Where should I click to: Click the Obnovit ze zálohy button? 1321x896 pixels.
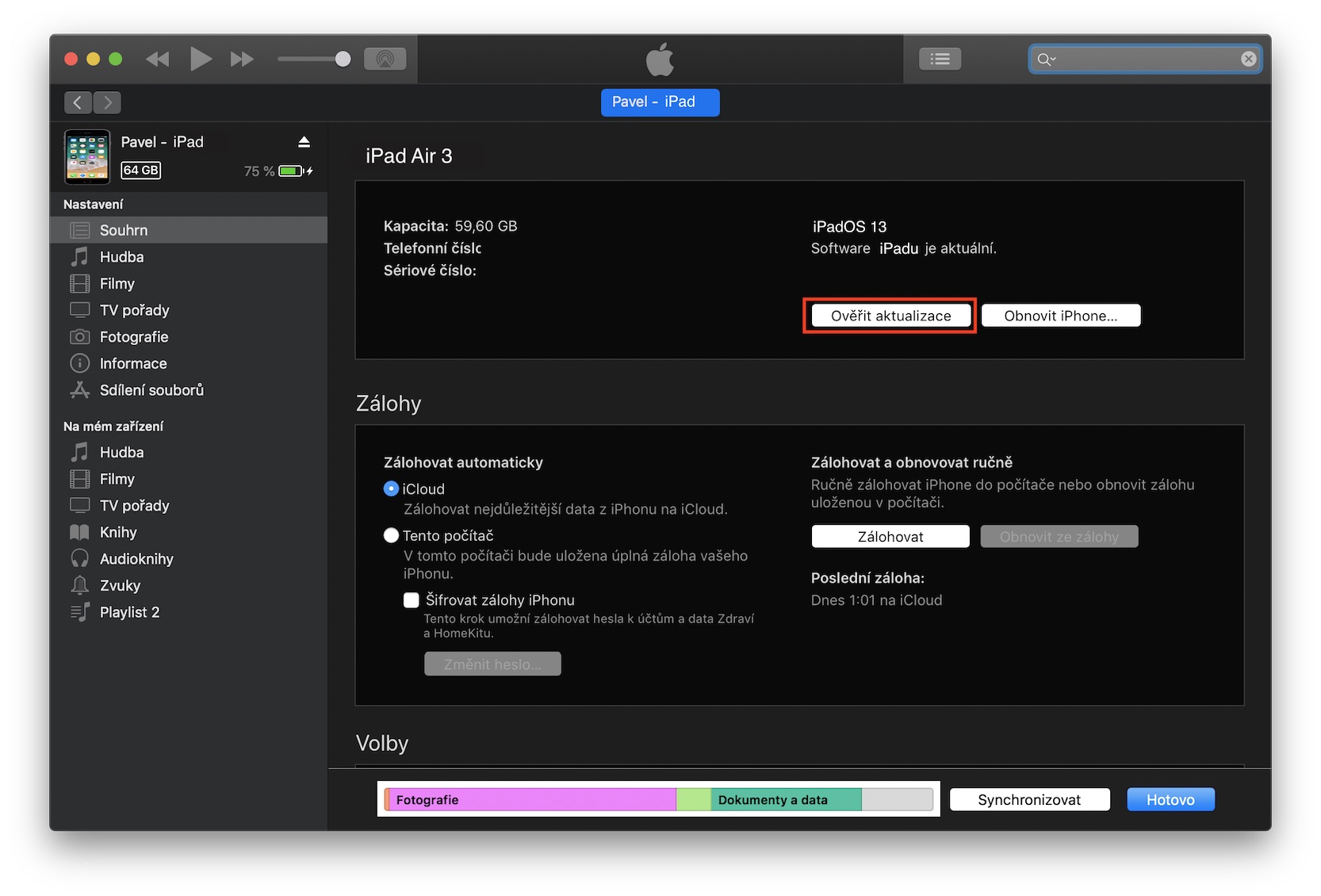[x=1059, y=537]
